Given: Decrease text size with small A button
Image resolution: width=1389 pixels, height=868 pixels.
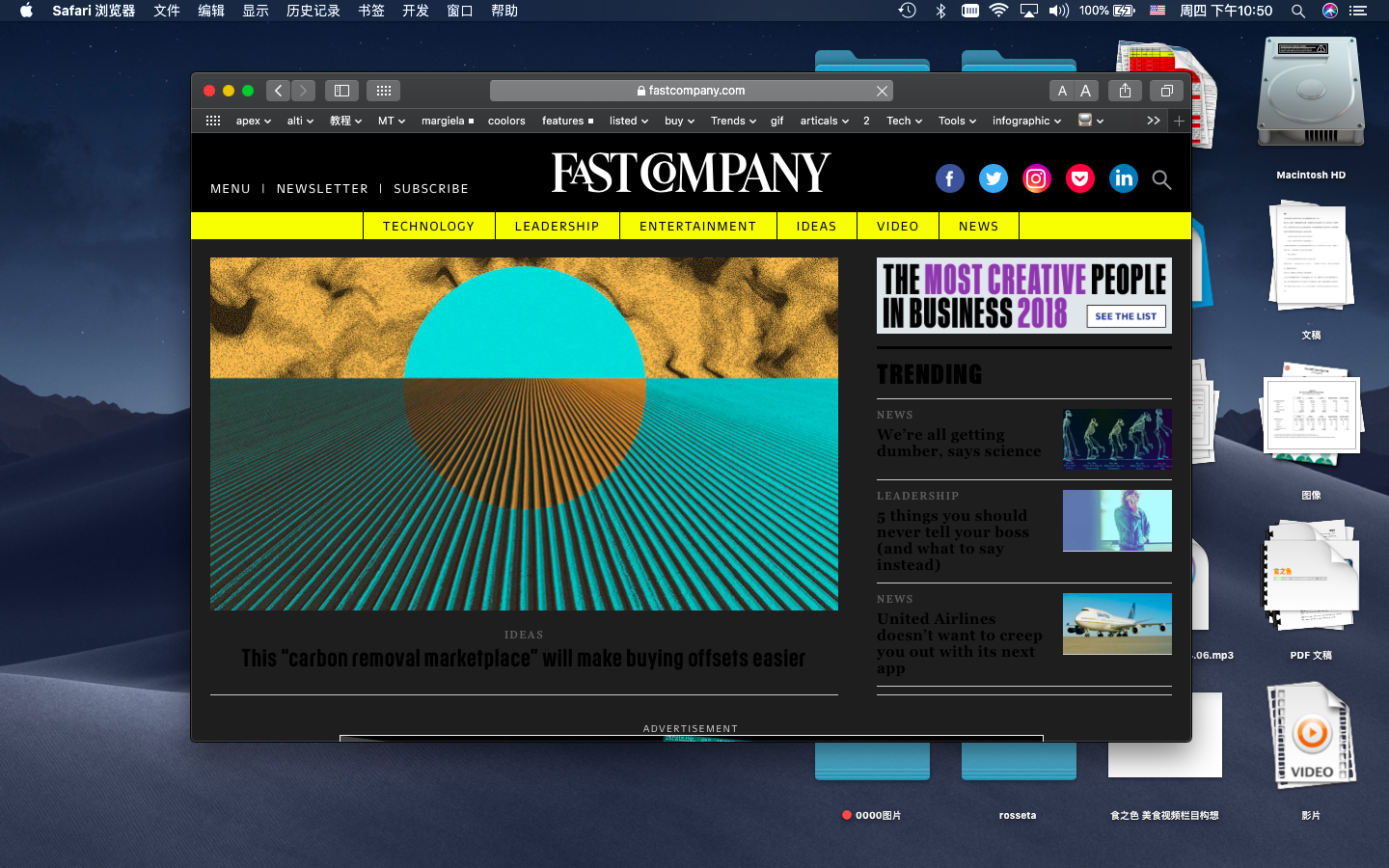Looking at the screenshot, I should (1062, 91).
